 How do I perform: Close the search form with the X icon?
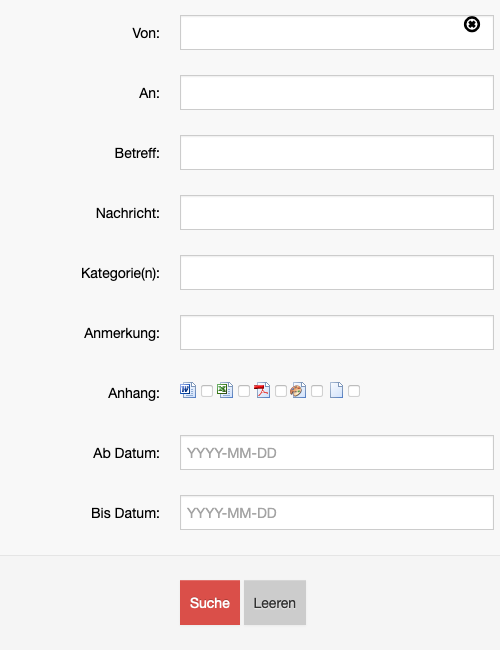tap(472, 24)
